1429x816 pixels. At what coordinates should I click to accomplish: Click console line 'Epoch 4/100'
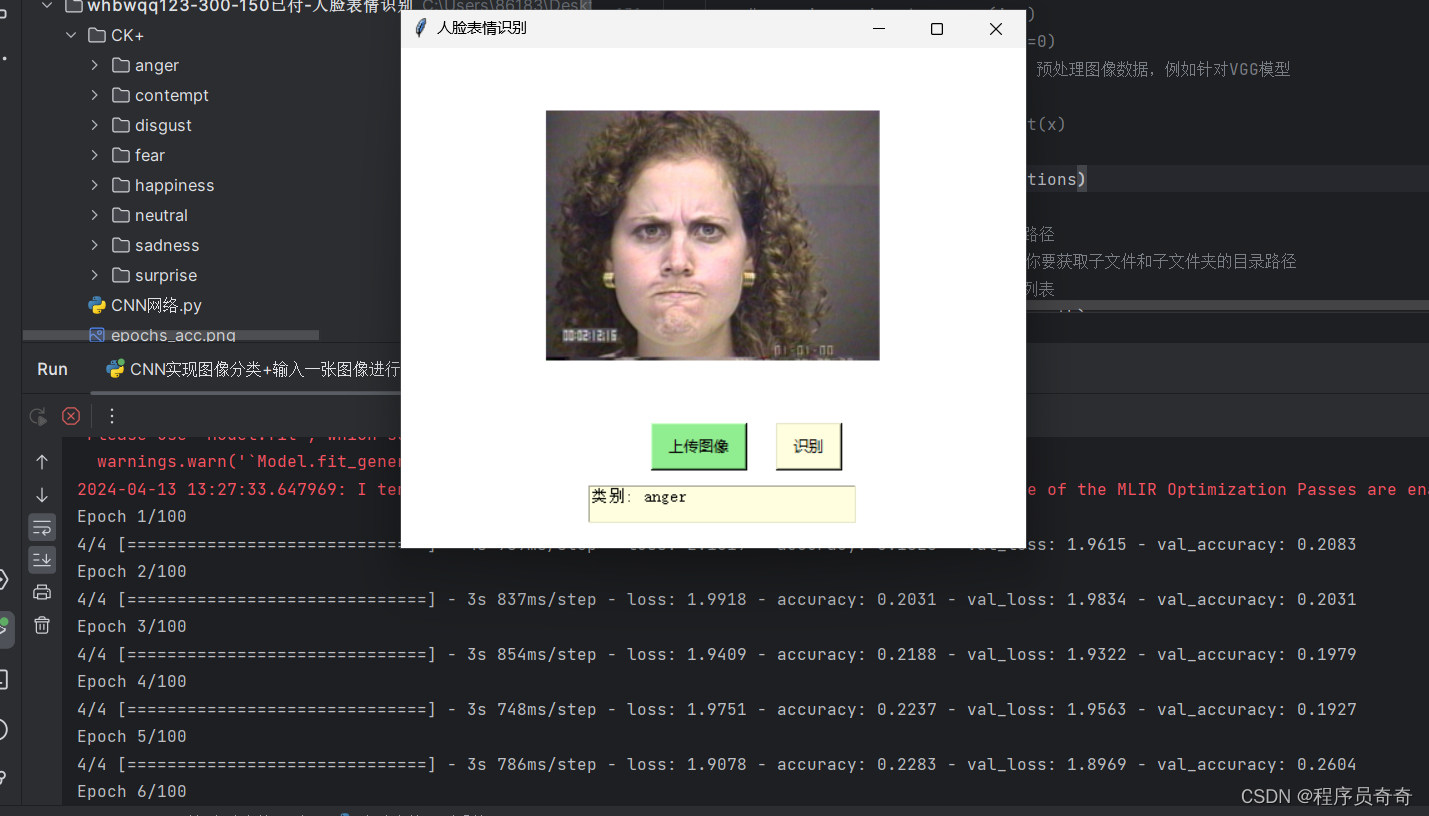pyautogui.click(x=132, y=682)
